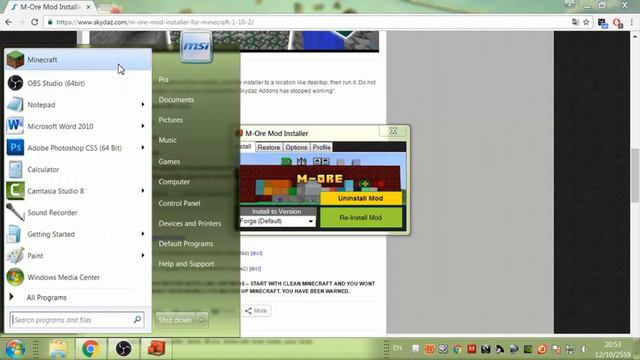Click the Re-Install Mod button
Viewport: 640px width, 360px height.
coord(361,218)
